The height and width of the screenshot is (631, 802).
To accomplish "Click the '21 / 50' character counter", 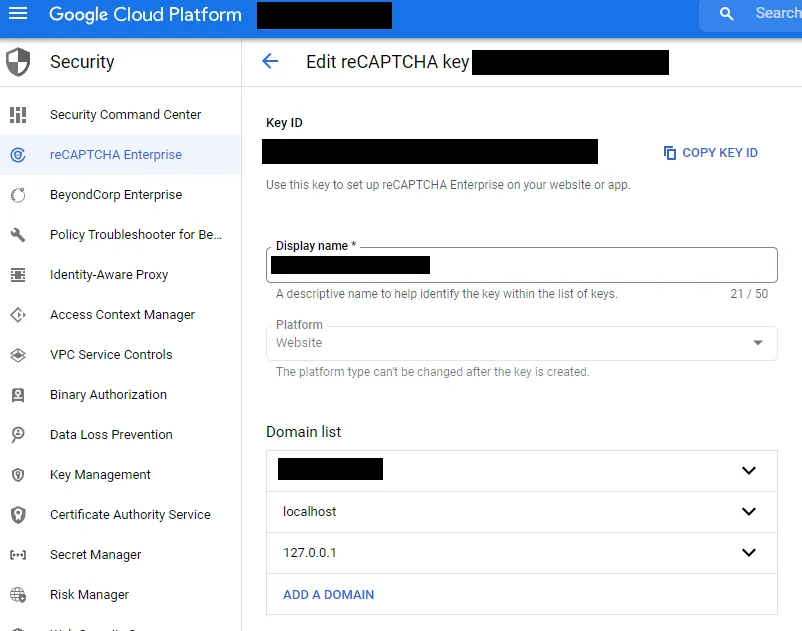I will tap(749, 294).
